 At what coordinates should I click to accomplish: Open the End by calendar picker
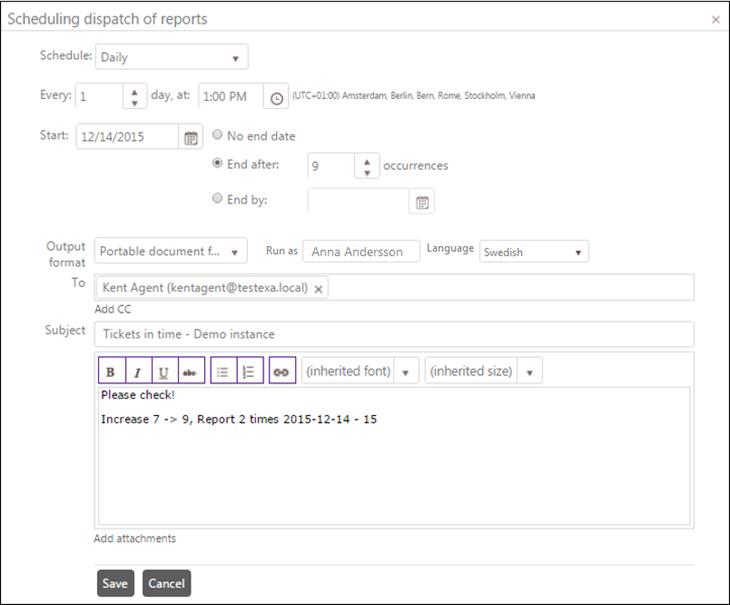(x=422, y=202)
